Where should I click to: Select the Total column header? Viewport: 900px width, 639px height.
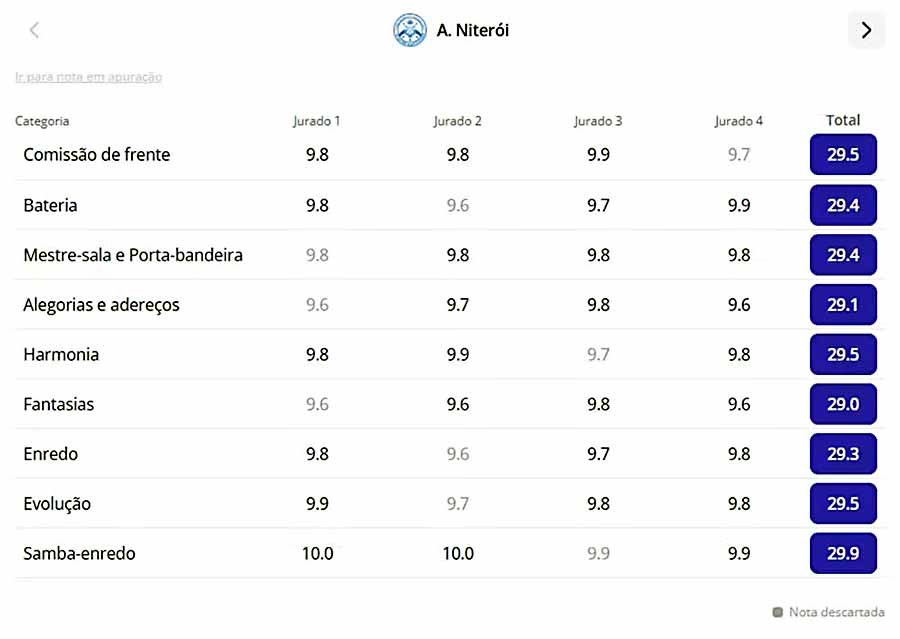pos(843,120)
